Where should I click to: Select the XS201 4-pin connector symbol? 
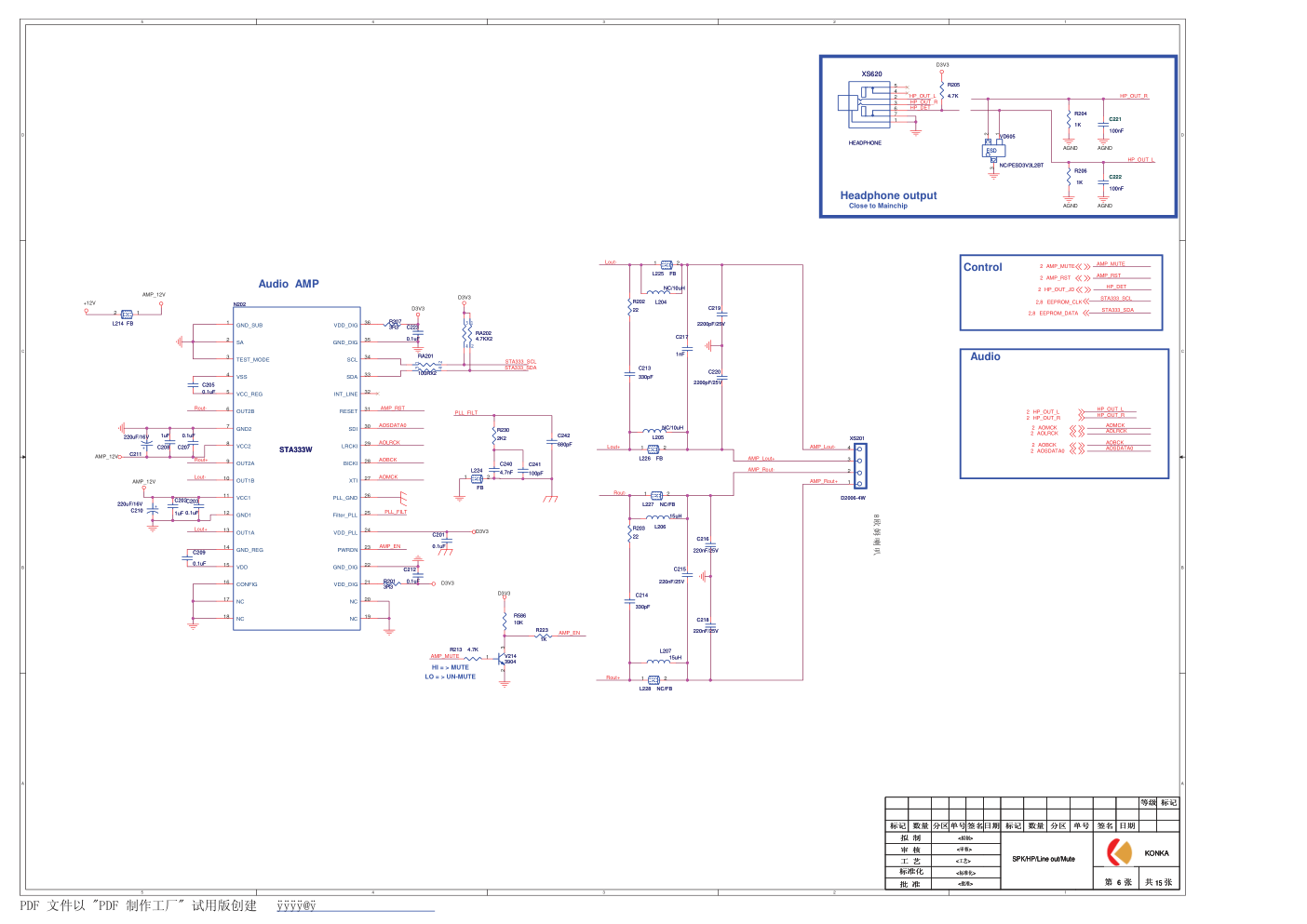859,465
